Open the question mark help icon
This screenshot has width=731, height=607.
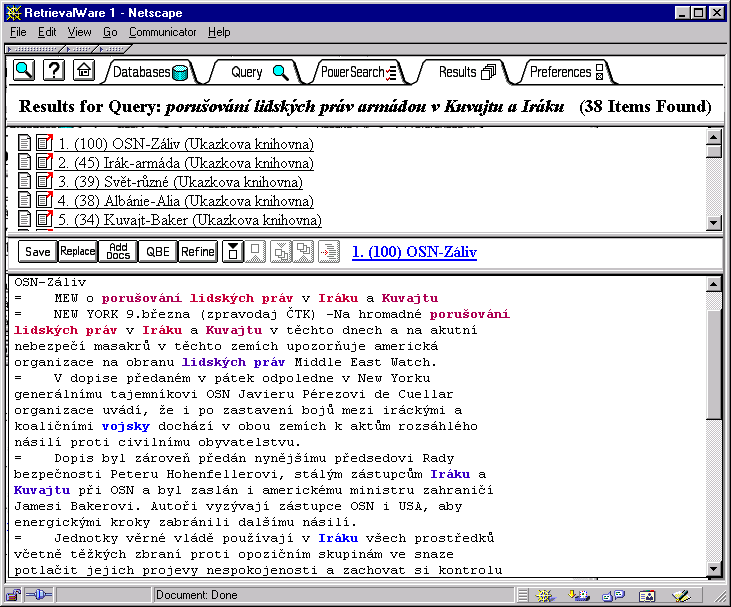click(54, 71)
